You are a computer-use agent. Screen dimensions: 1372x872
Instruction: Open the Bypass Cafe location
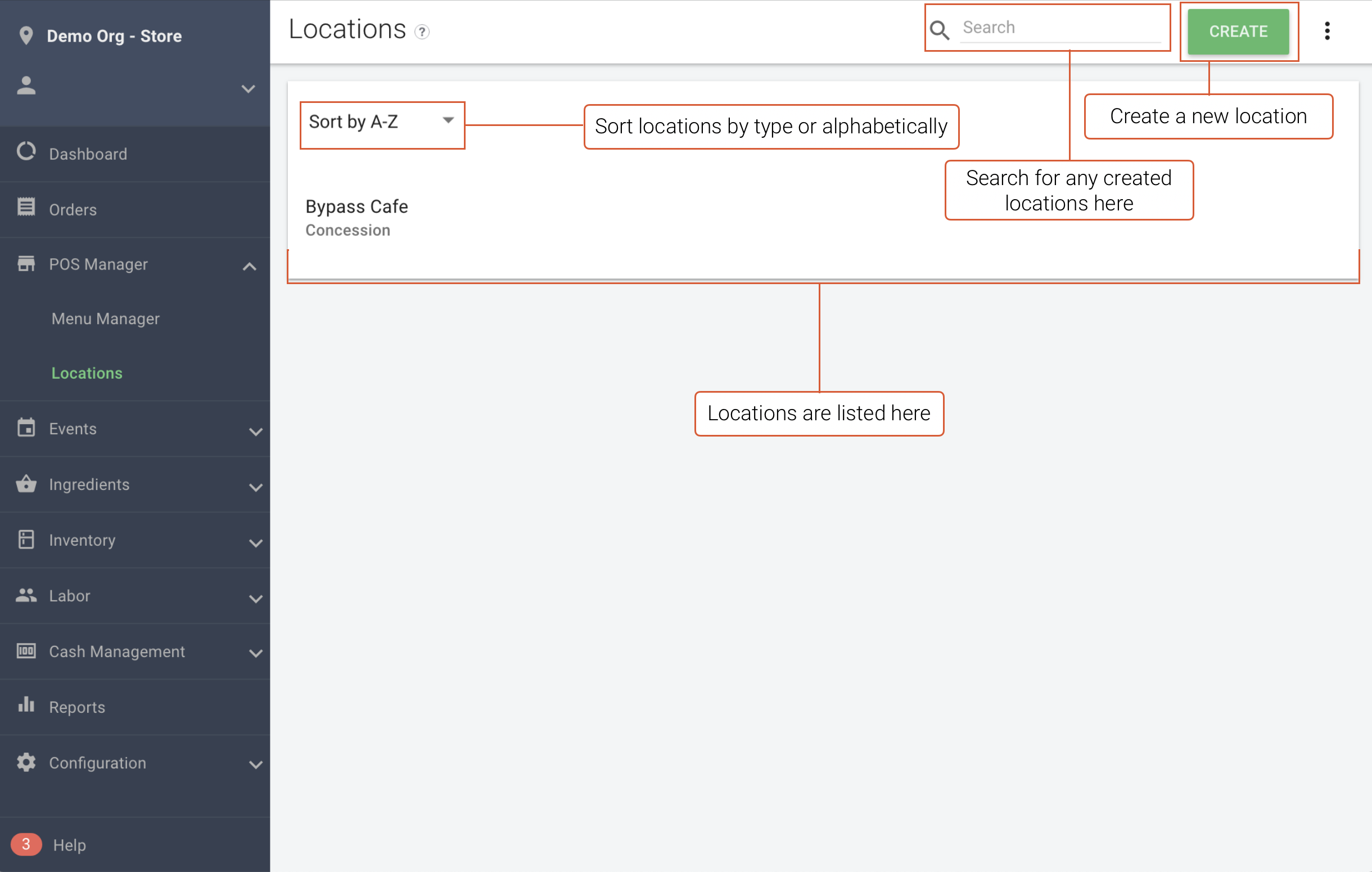[x=356, y=206]
